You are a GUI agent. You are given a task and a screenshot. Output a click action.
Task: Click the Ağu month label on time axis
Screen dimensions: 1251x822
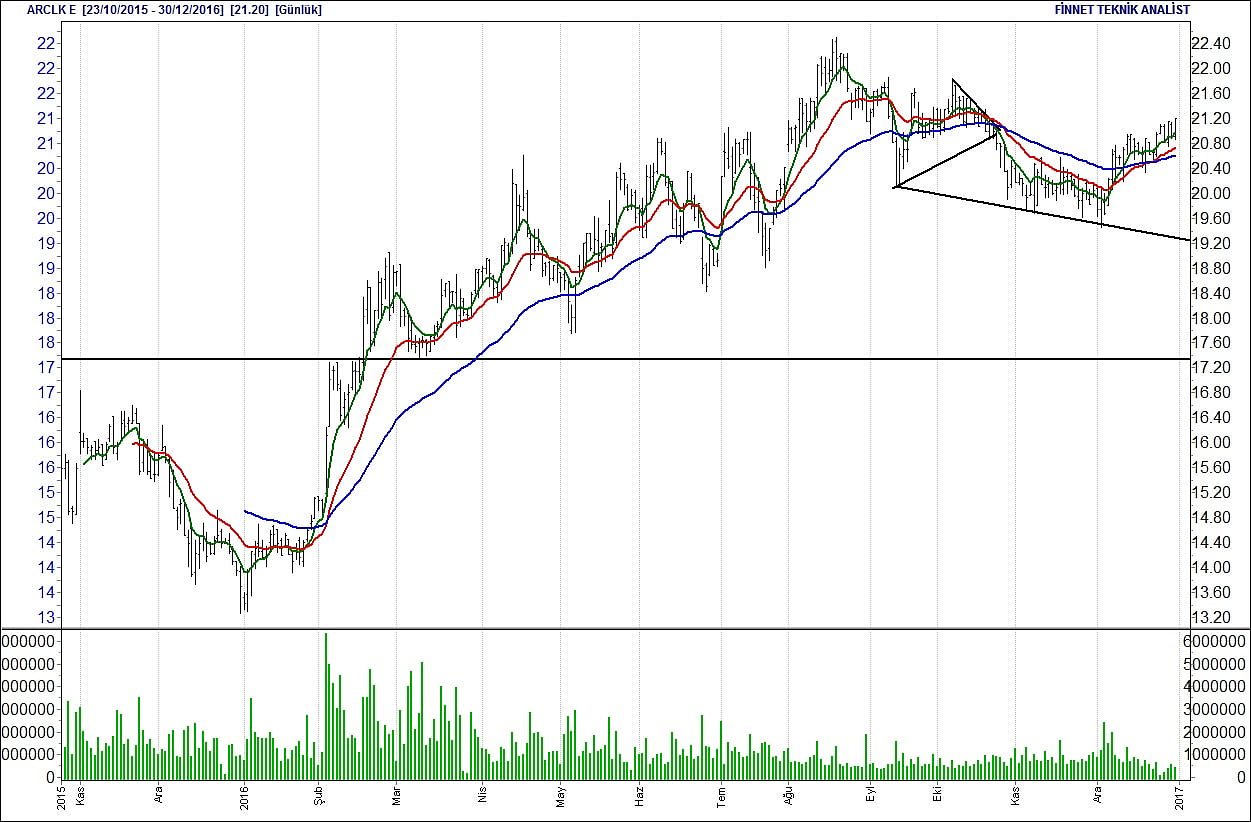788,796
